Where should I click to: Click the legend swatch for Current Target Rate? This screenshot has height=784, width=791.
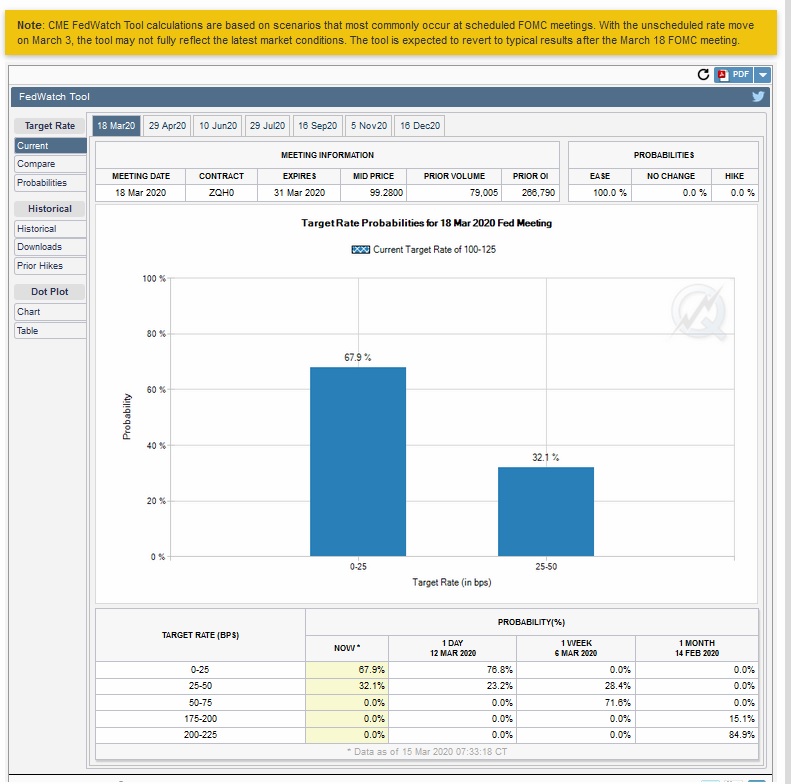(360, 250)
